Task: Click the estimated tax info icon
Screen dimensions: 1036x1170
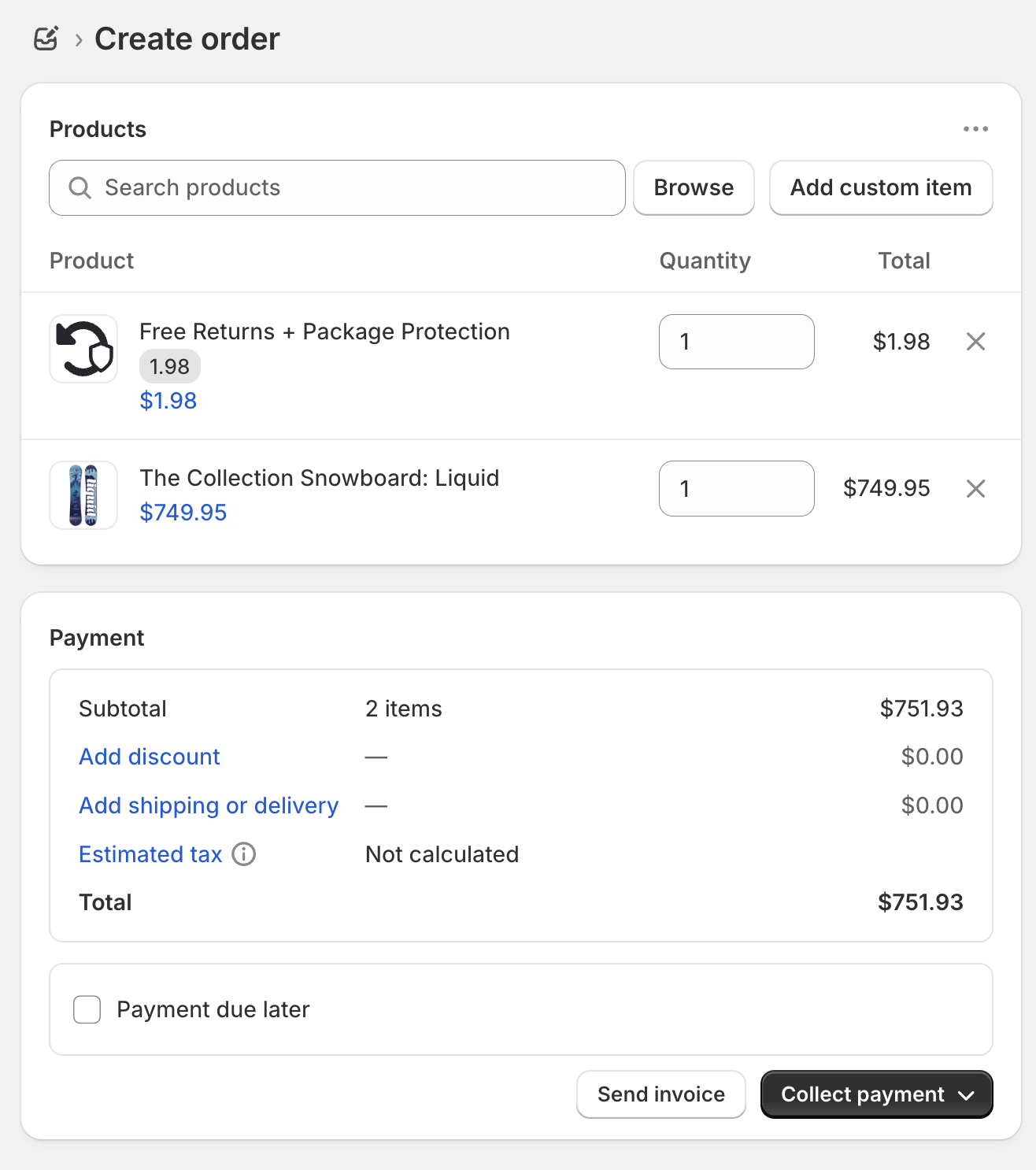Action: pyautogui.click(x=244, y=854)
